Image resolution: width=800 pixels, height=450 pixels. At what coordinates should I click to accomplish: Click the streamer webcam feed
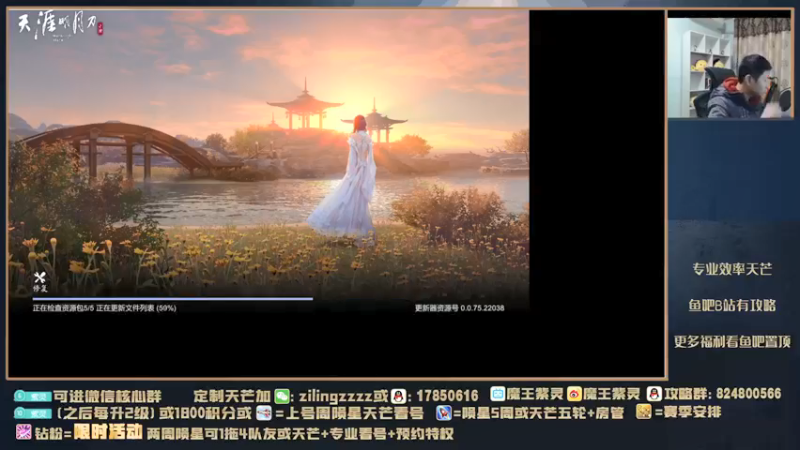730,67
